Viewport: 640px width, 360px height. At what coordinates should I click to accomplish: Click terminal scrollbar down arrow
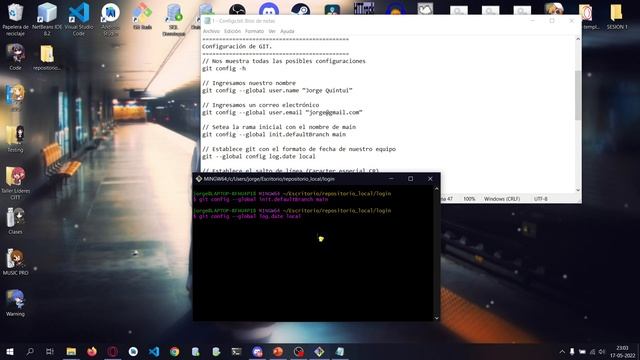436,318
